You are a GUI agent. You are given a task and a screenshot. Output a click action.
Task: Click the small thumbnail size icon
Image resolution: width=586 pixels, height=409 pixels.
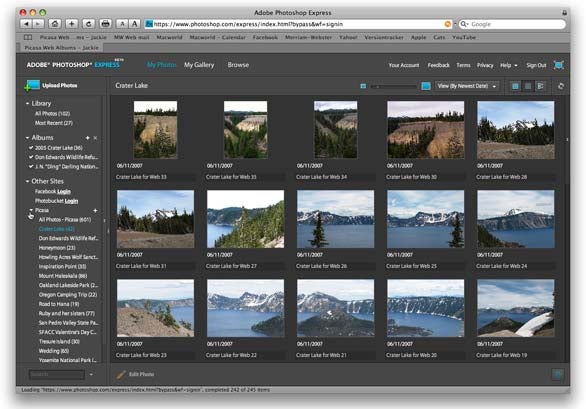[363, 86]
